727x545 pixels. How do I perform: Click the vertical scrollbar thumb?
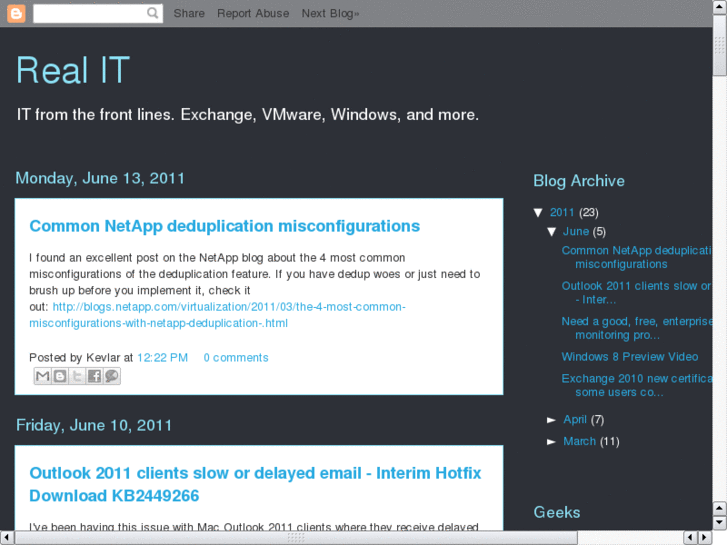pos(720,45)
